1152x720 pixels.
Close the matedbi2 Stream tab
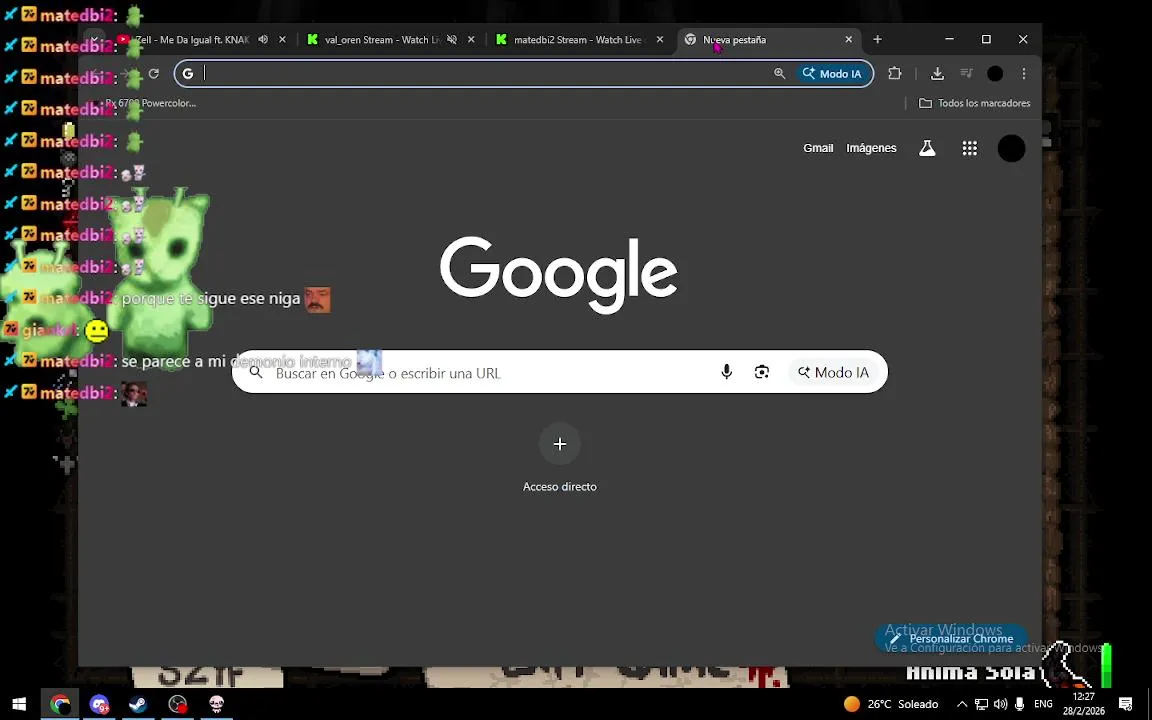(660, 40)
